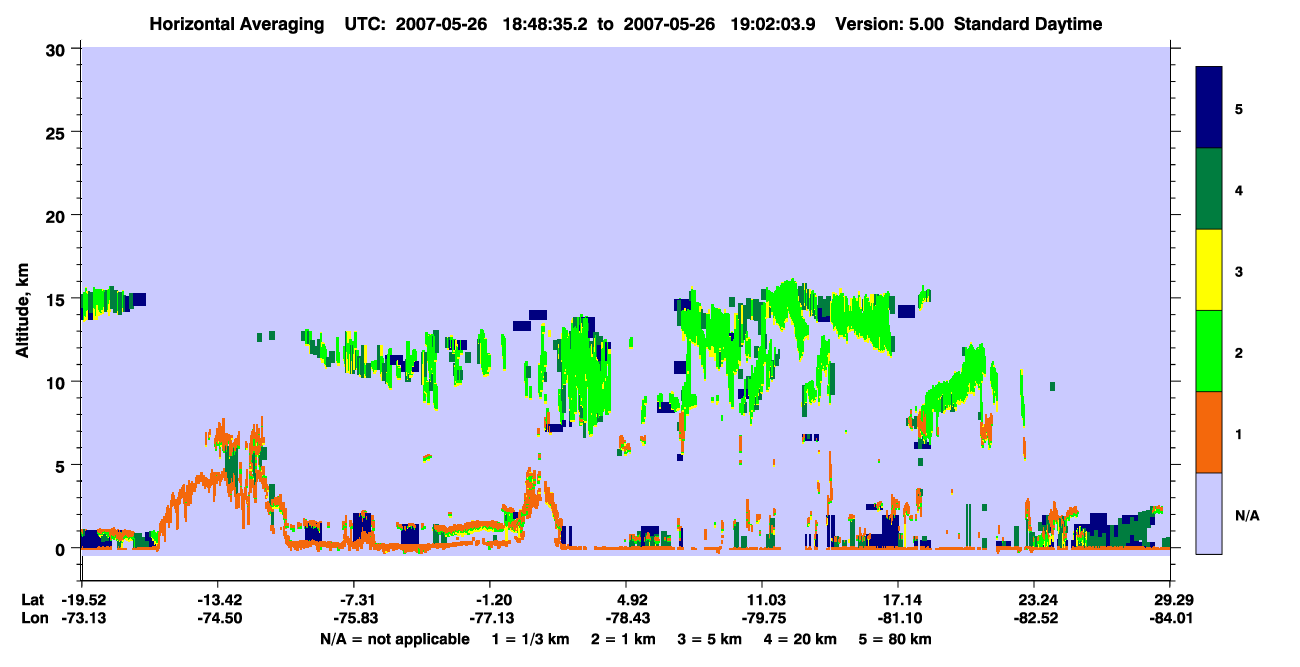Screen dimensions: 1300x667
Task: Click the 'Lon' row label
Action: [34, 618]
